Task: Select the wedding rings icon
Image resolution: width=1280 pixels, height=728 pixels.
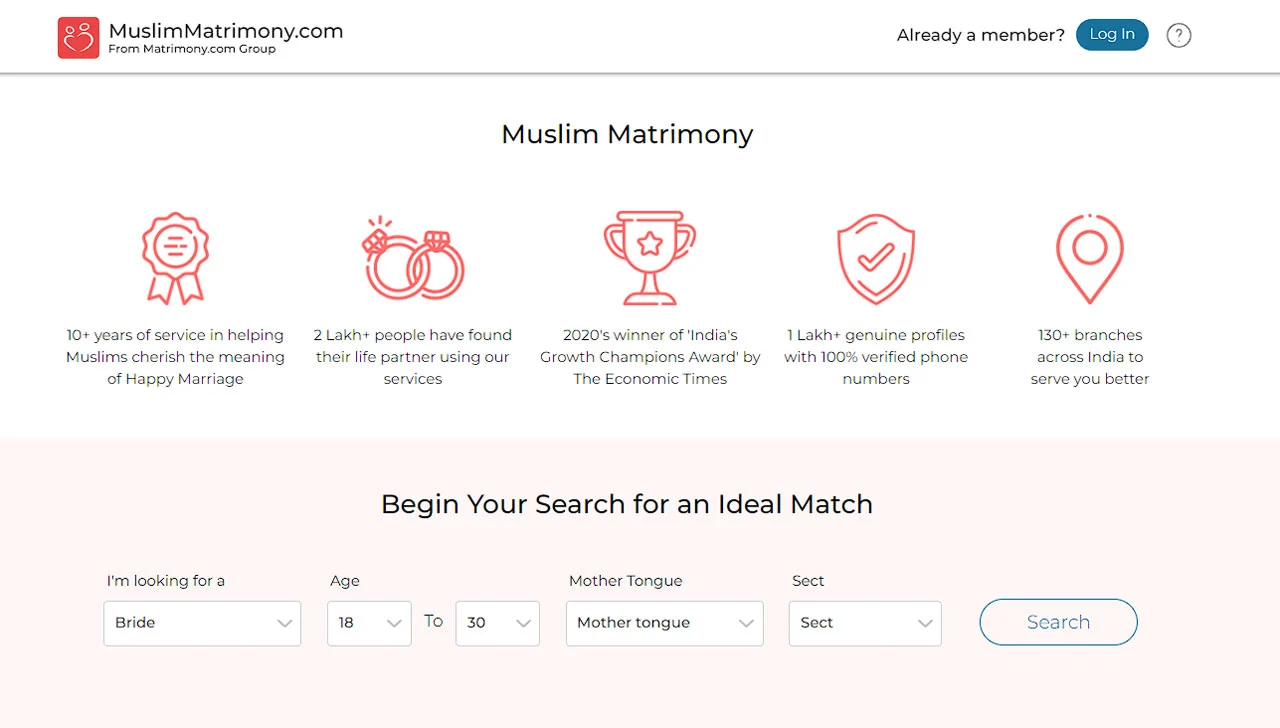Action: click(x=412, y=258)
